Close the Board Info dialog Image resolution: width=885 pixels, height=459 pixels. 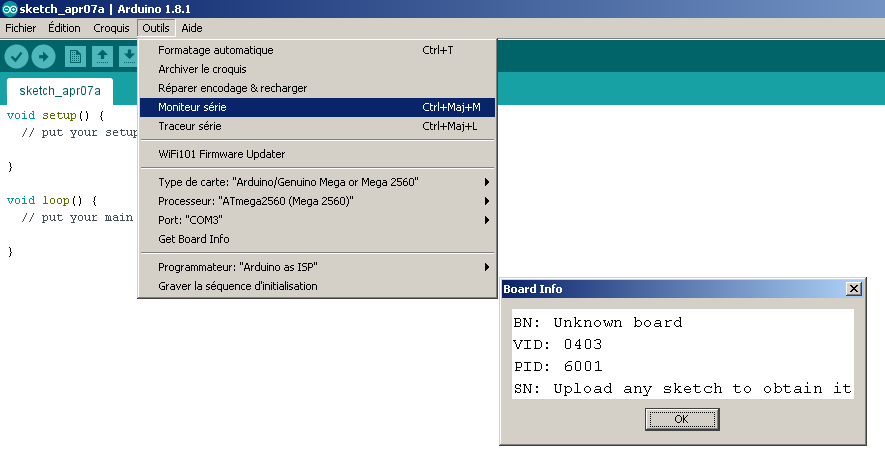(854, 289)
